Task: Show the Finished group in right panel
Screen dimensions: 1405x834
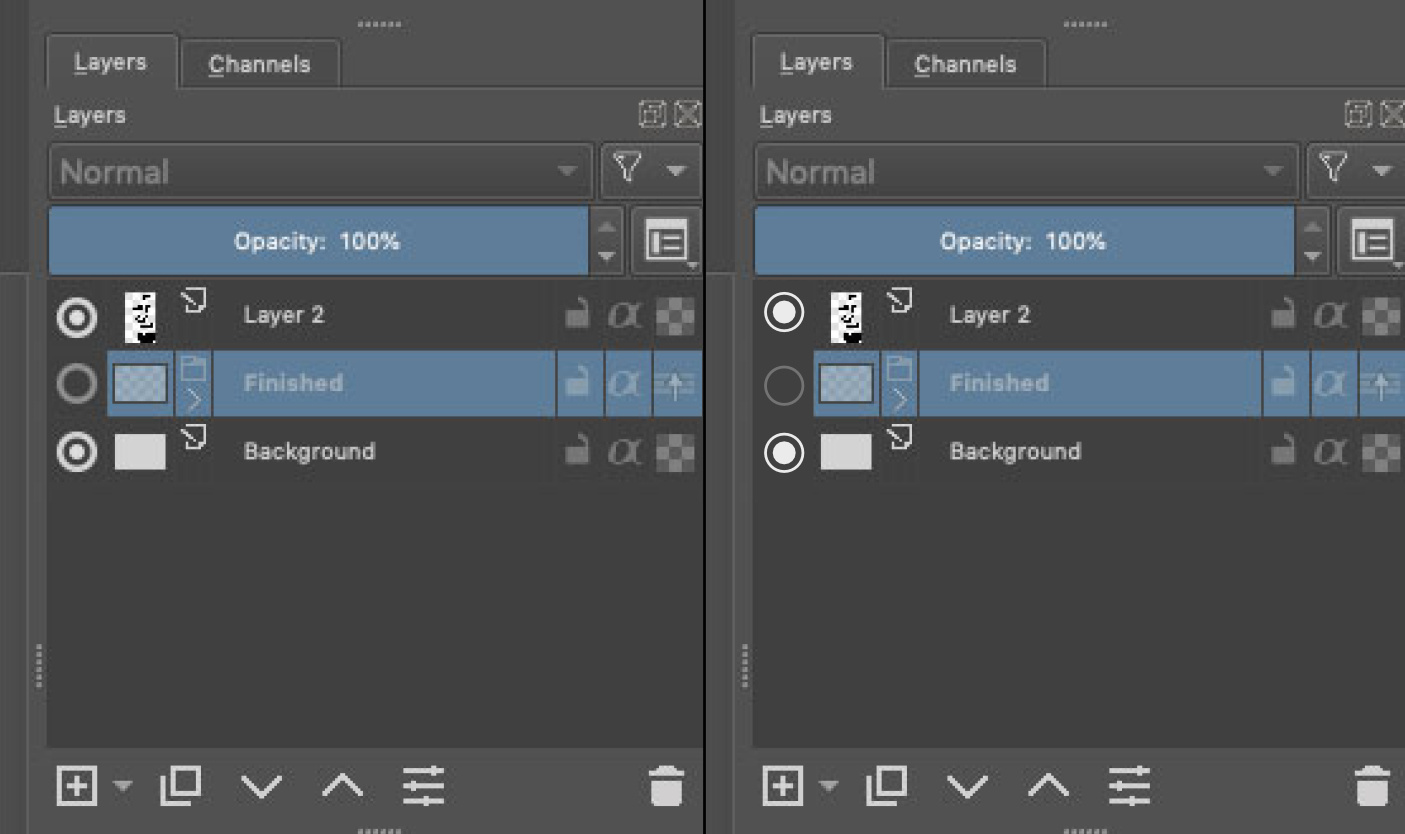Action: [x=783, y=384]
